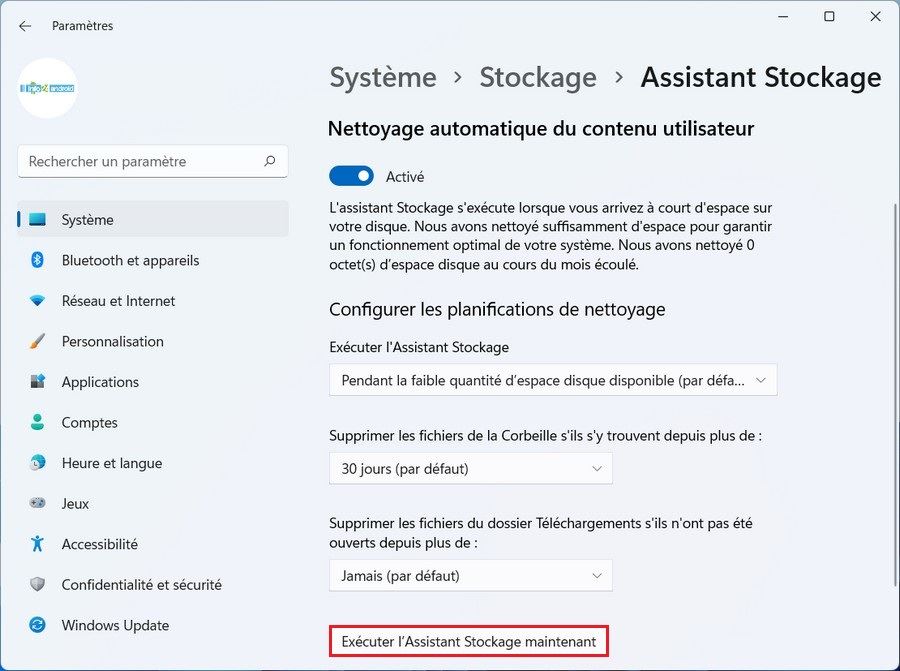Viewport: 900px width, 671px height.
Task: Open the Jeux section
Action: [74, 503]
